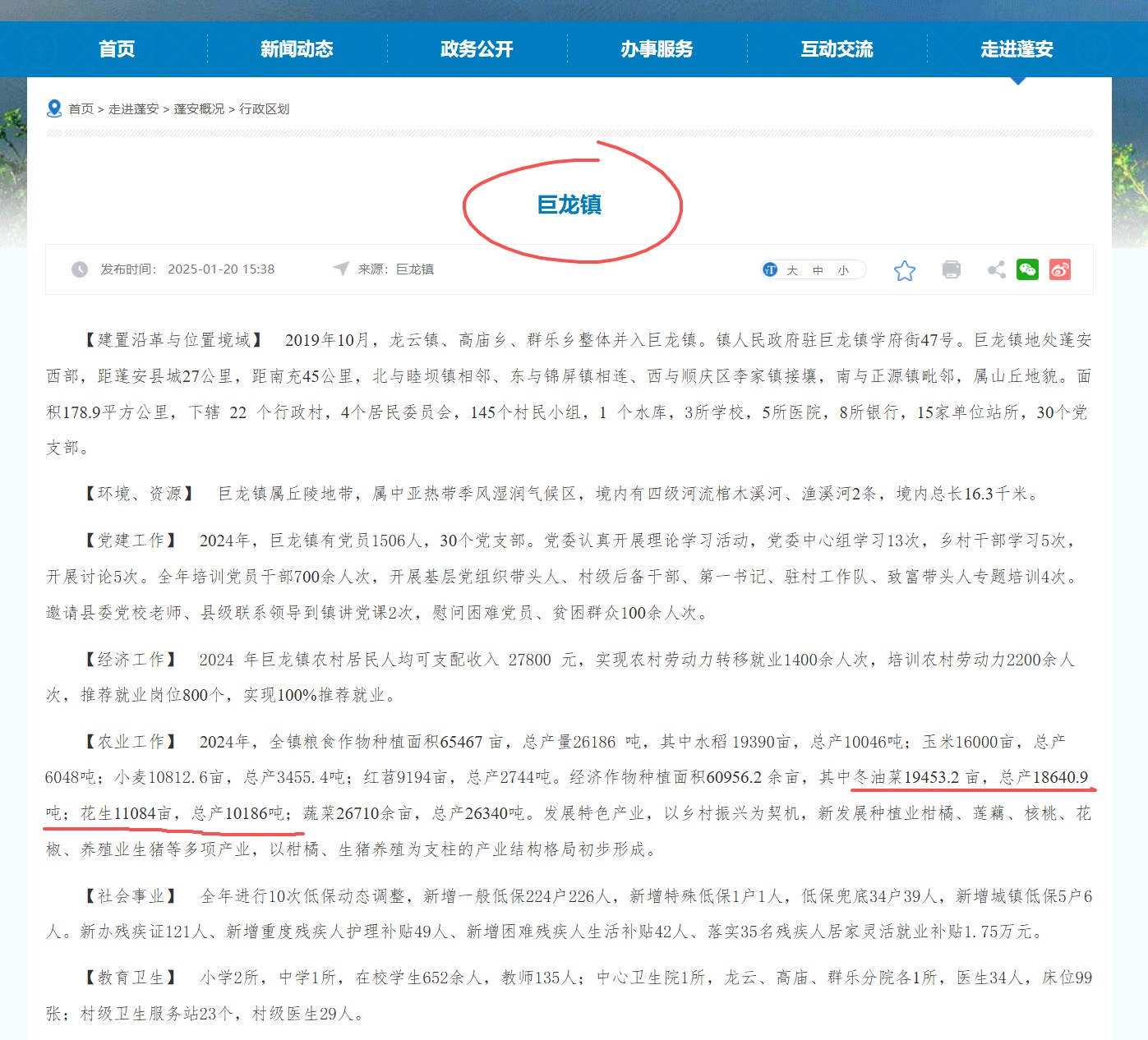1148x1040 pixels.
Task: Click the 行政区划 breadcrumb link
Action: tap(264, 109)
